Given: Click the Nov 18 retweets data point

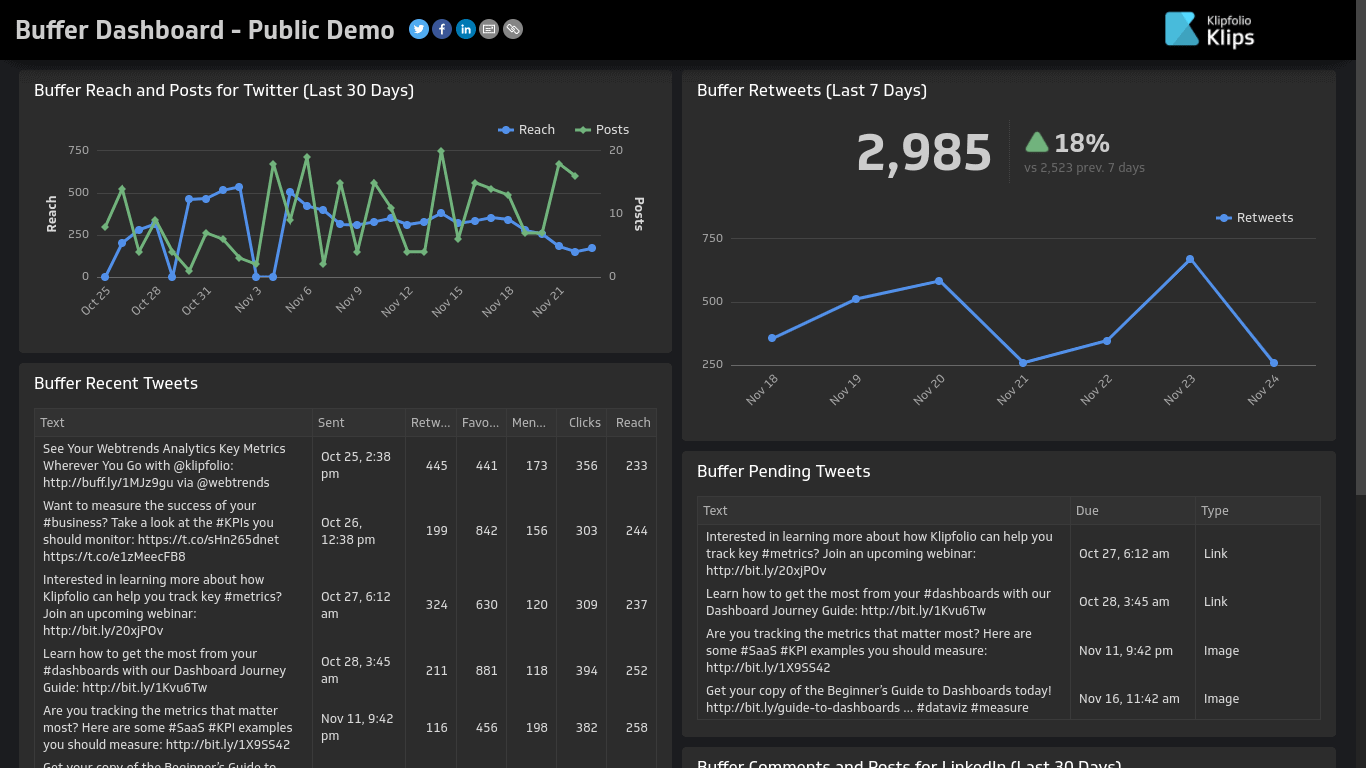Looking at the screenshot, I should click(x=772, y=338).
